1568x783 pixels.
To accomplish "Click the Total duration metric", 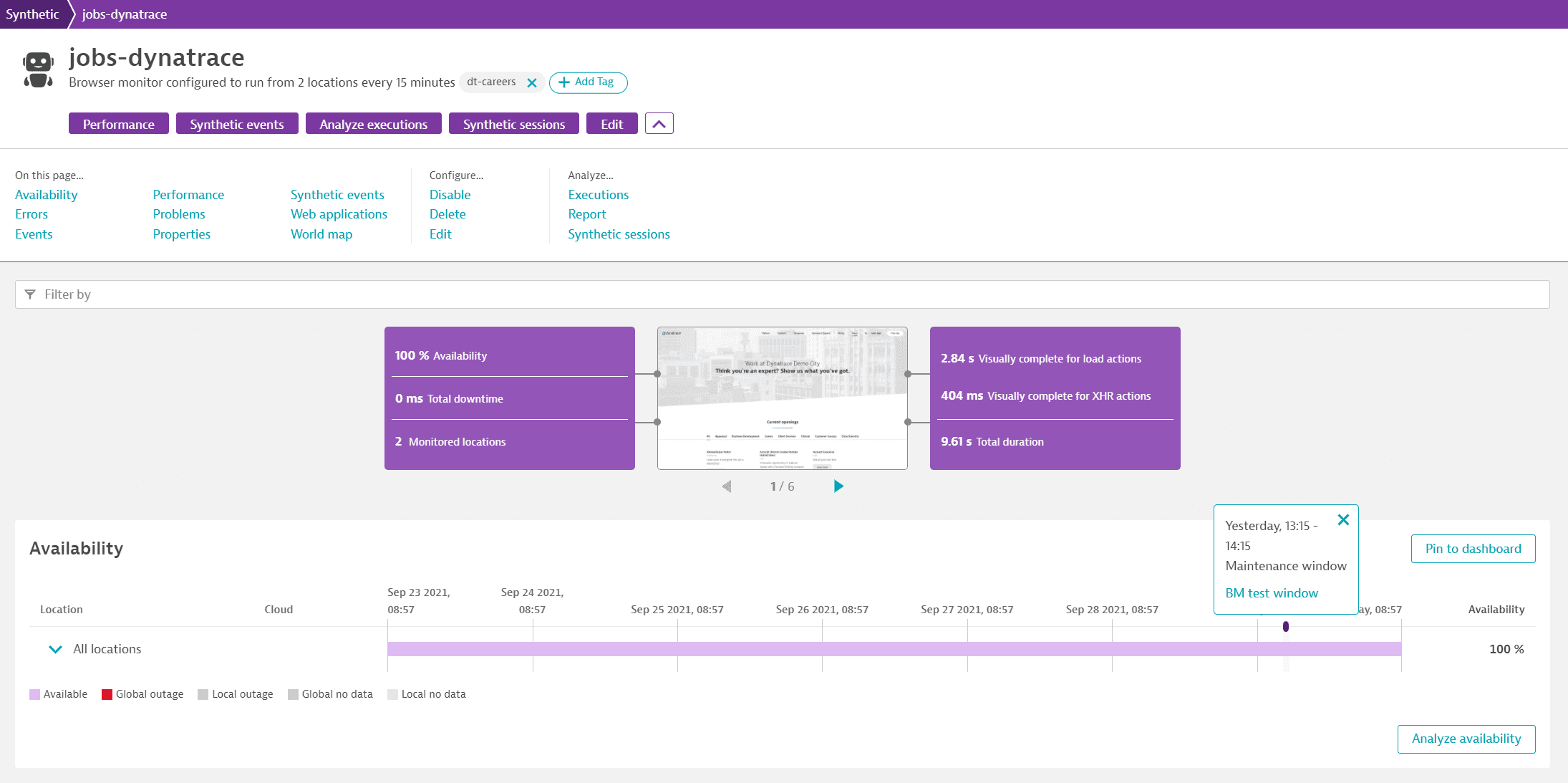I will (992, 442).
